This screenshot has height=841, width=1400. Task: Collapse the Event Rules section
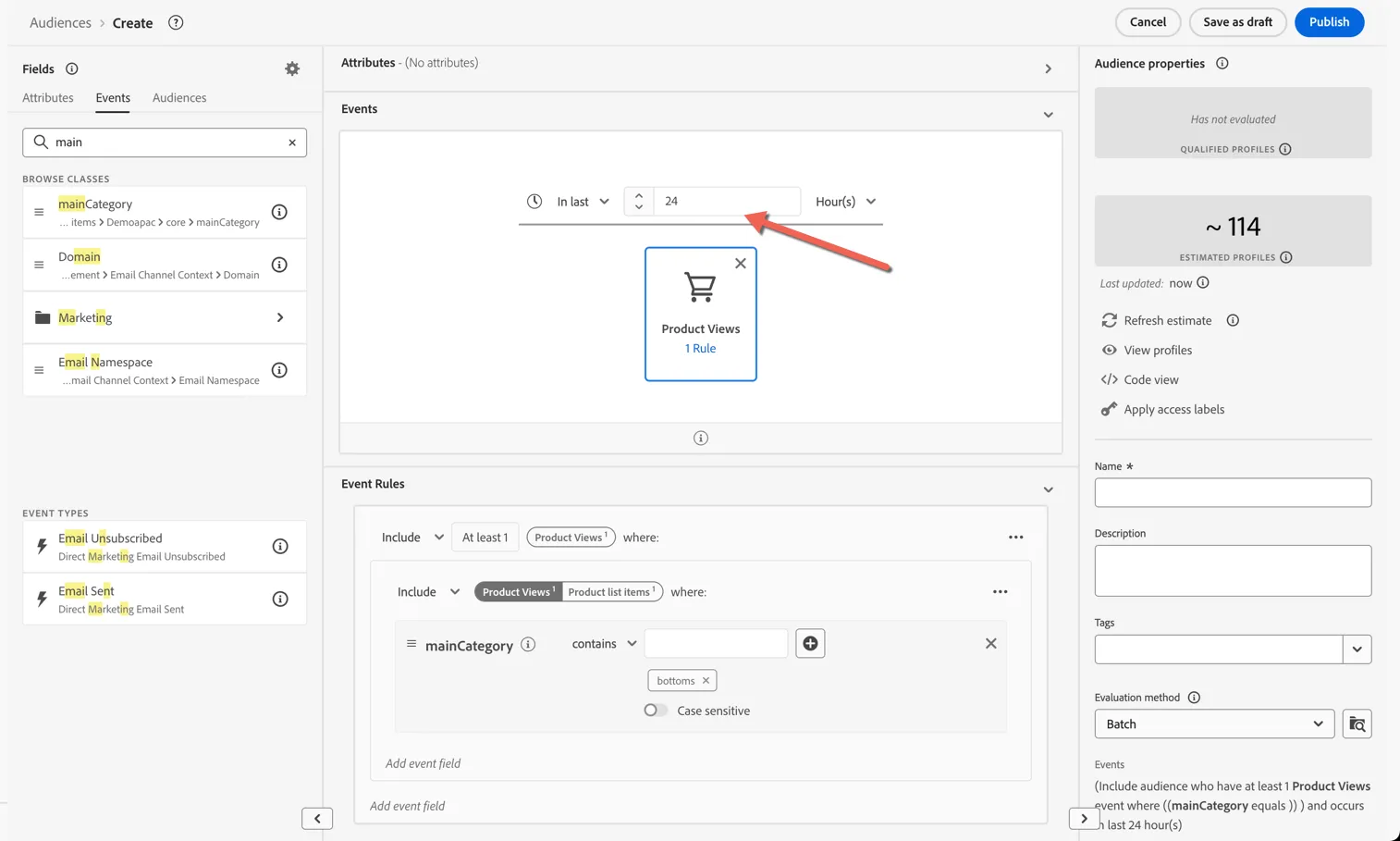tap(1048, 489)
